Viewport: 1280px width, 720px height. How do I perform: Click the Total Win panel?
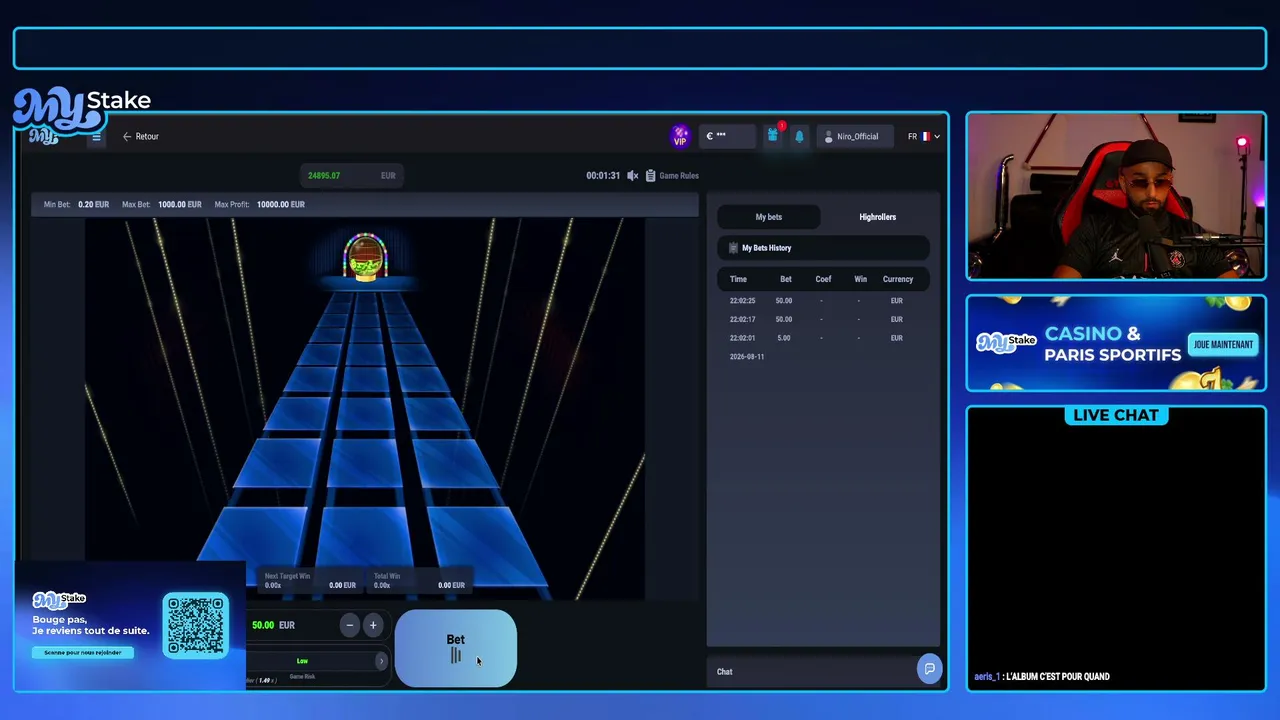click(419, 581)
